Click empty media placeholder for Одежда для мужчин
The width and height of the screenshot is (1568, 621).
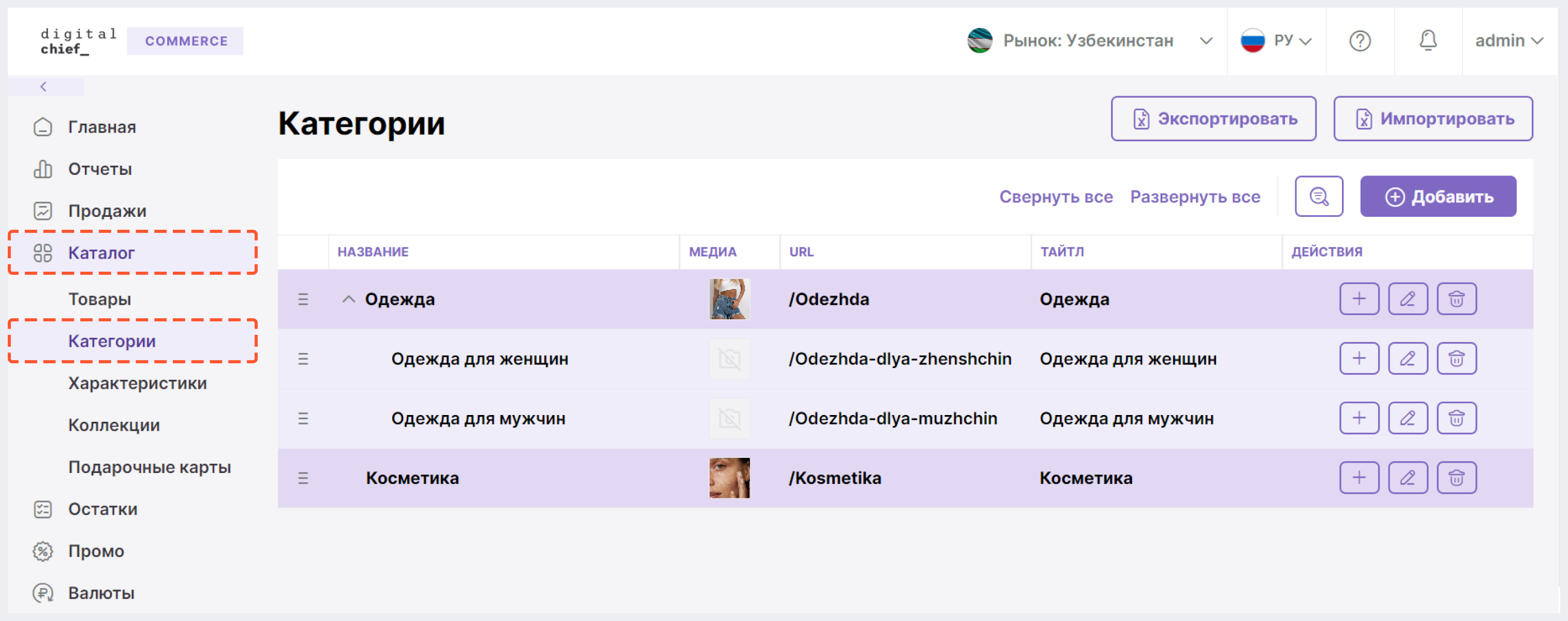(729, 418)
